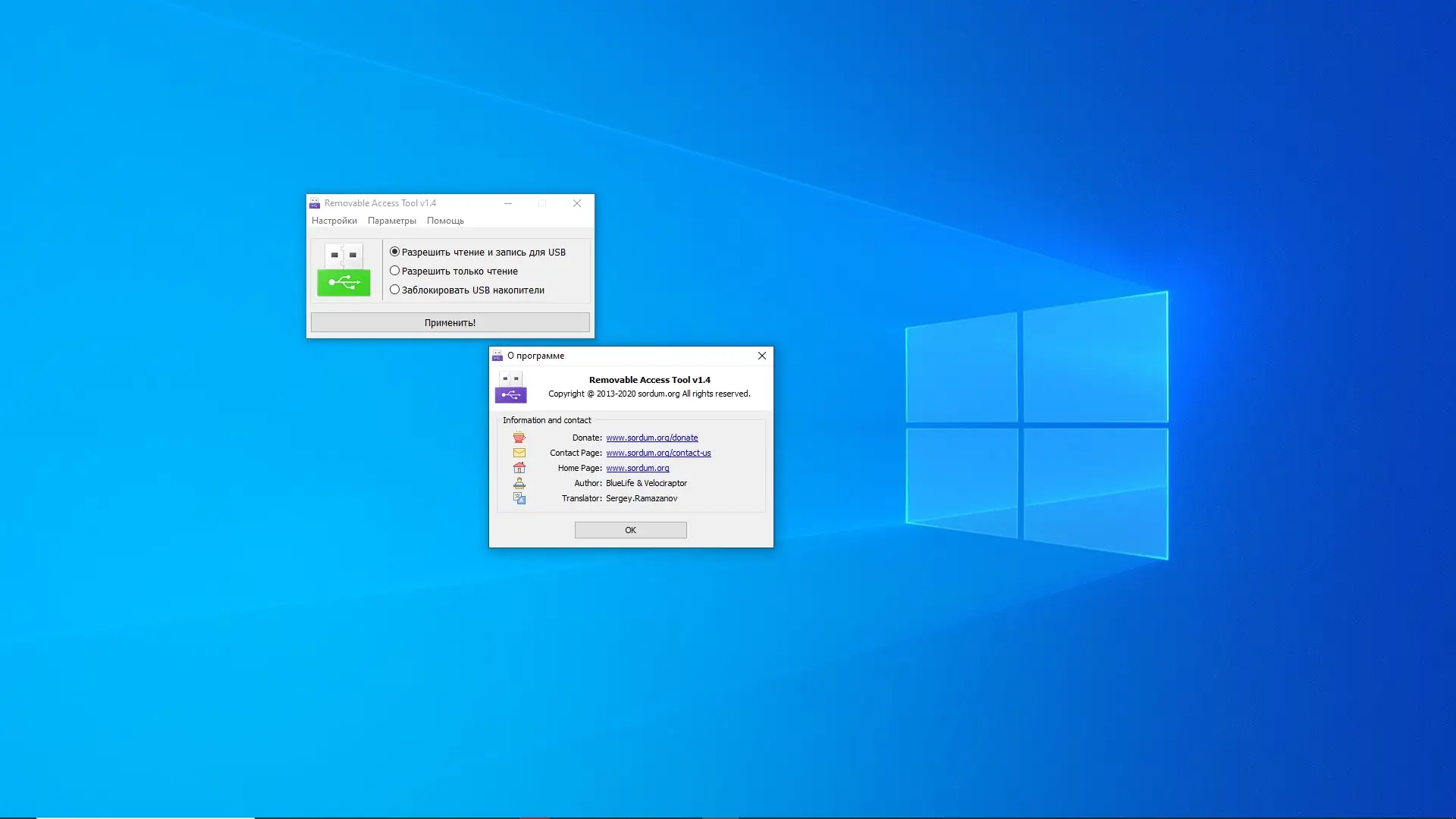Click the home page house icon
Screen dimensions: 1456x819
(x=519, y=468)
